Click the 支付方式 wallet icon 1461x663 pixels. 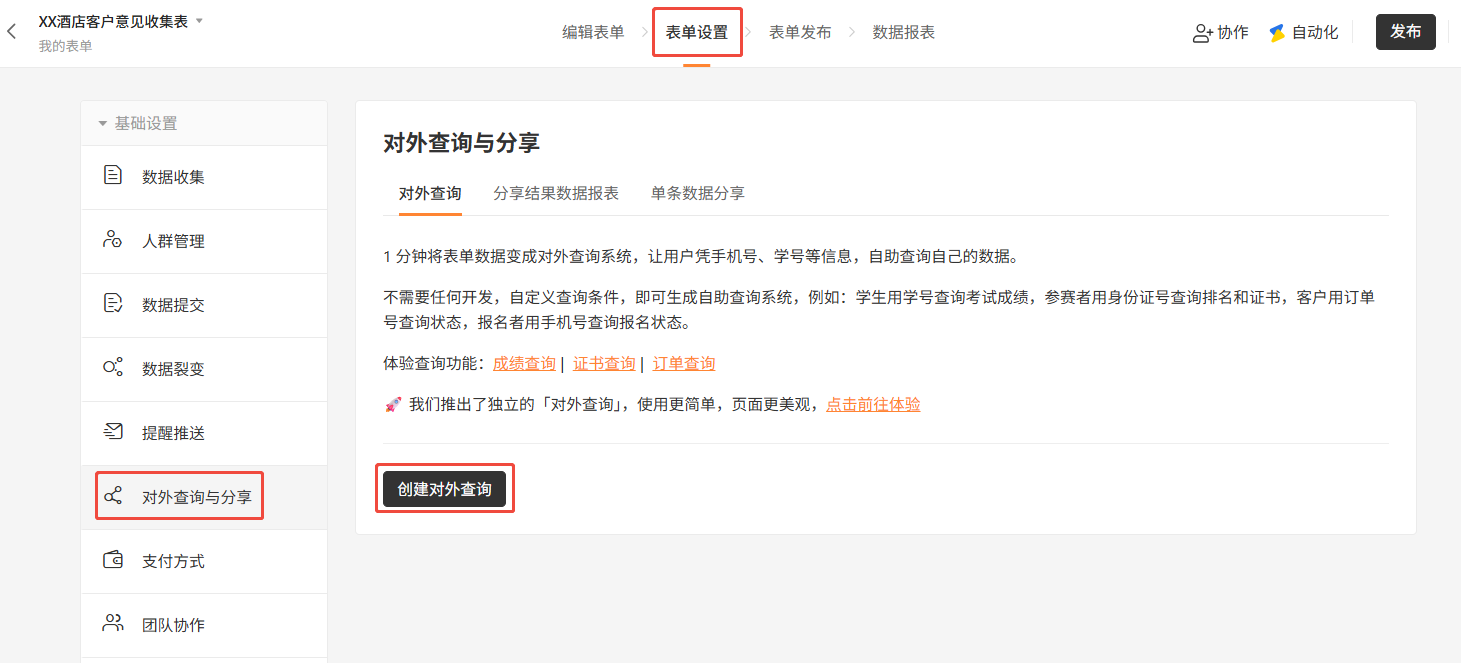[x=113, y=560]
